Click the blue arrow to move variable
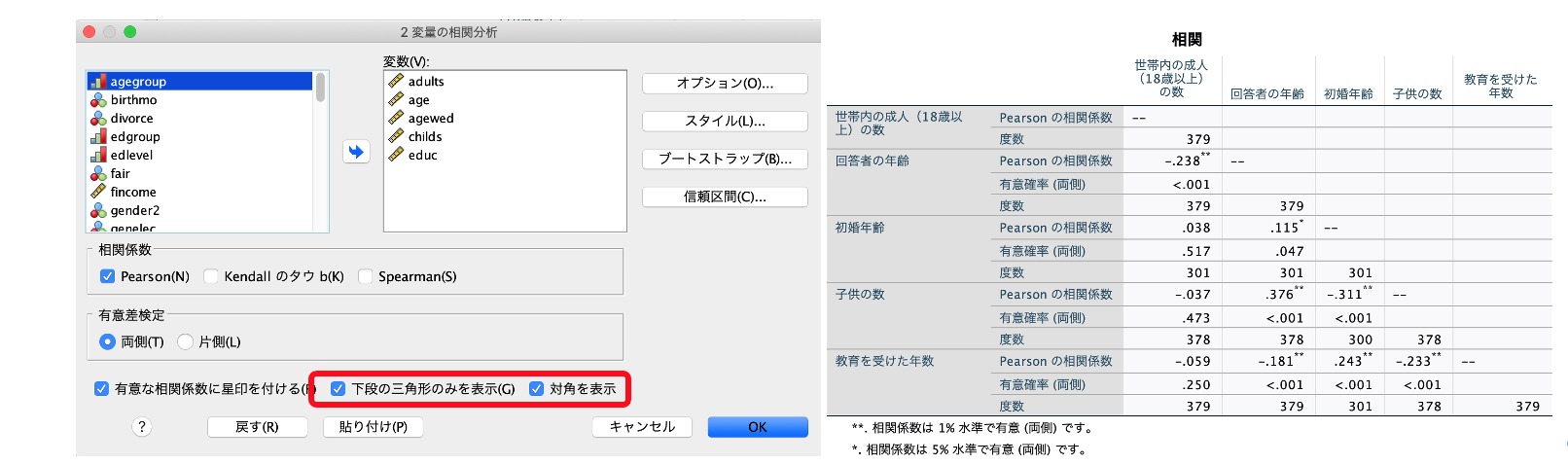 pos(356,152)
